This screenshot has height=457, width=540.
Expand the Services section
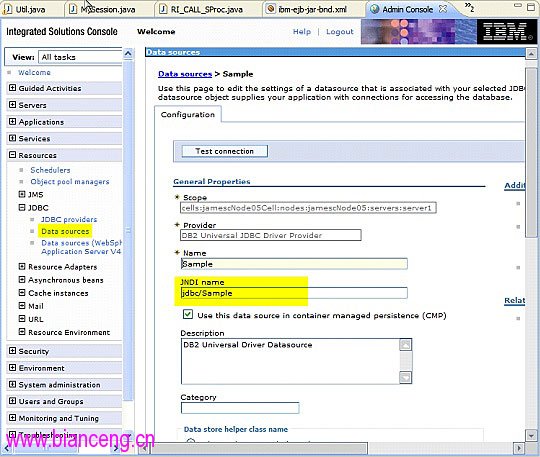(x=12, y=138)
